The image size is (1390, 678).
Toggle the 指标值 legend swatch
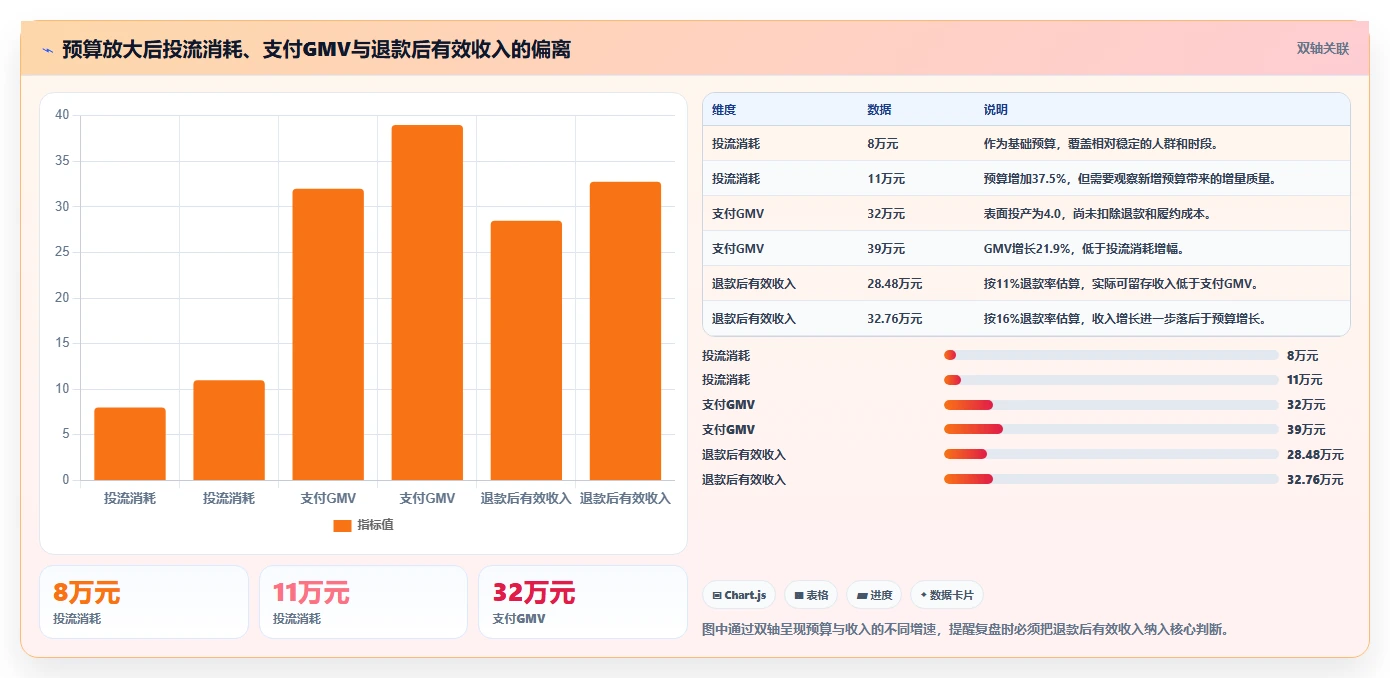point(342,525)
